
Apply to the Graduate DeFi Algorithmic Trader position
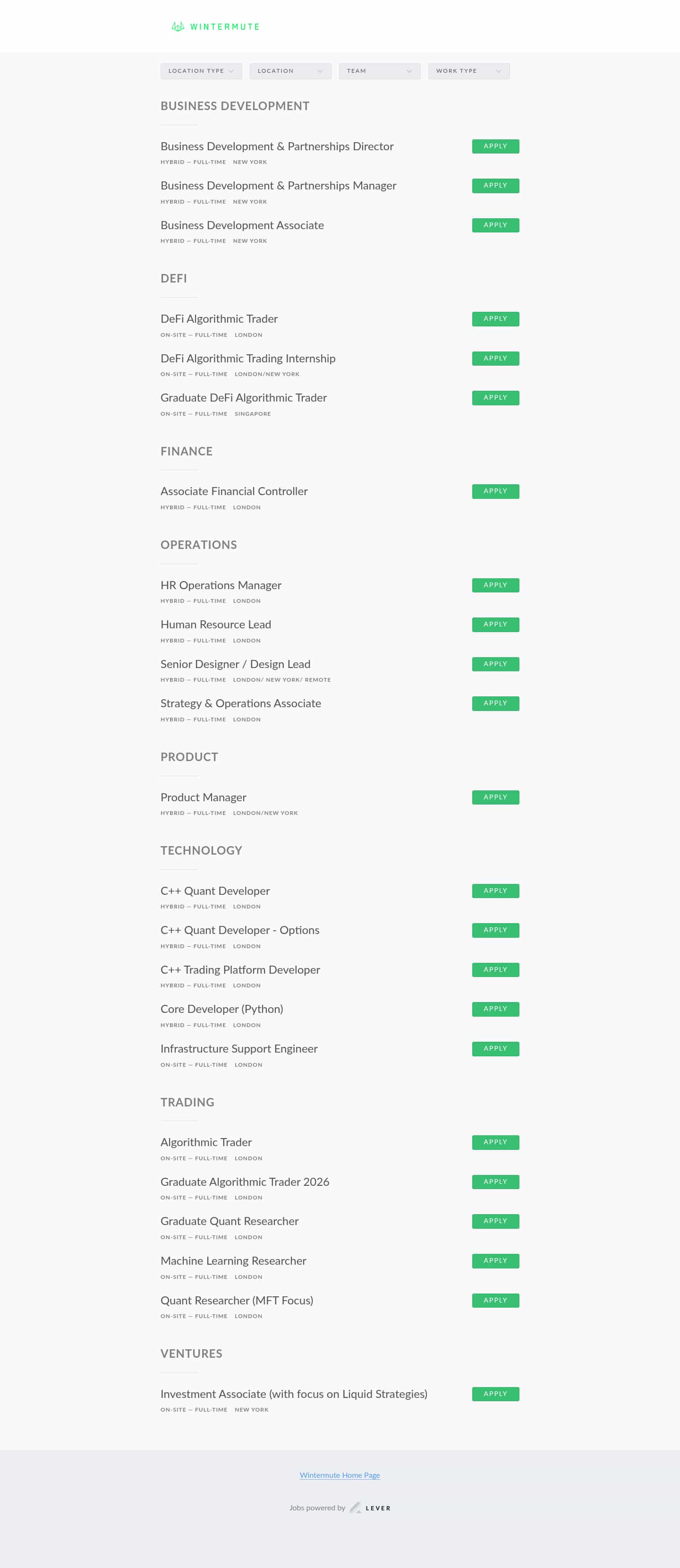(495, 397)
